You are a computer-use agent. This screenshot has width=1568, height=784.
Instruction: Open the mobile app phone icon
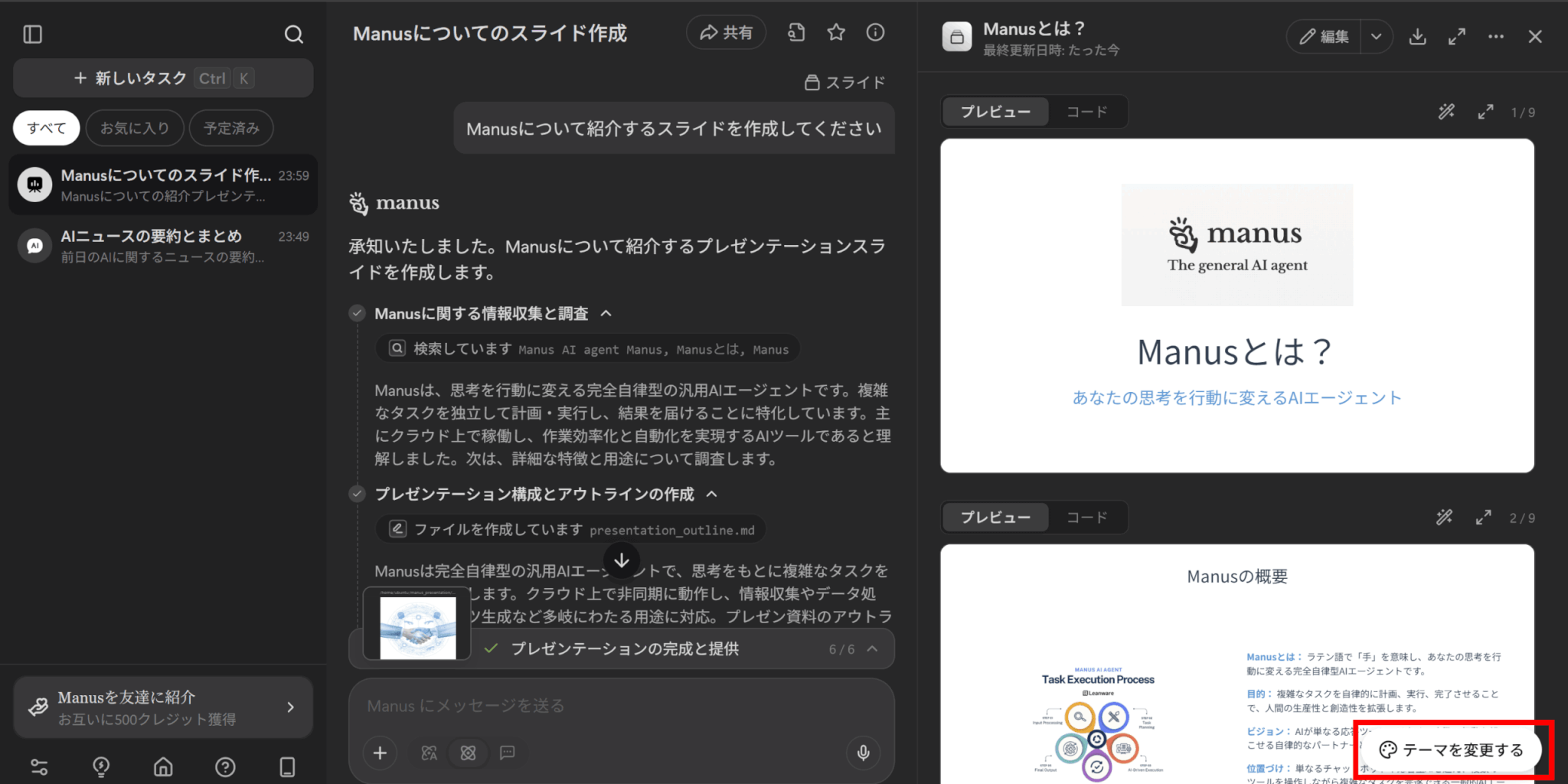(x=287, y=766)
